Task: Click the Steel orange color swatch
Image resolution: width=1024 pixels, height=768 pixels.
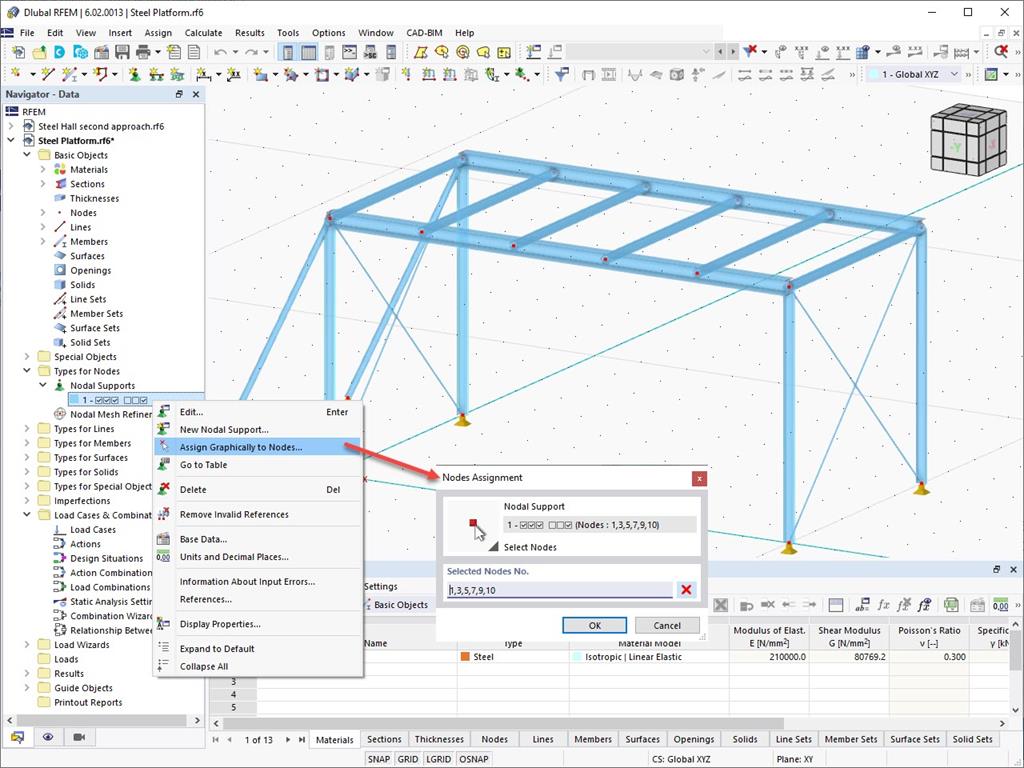Action: pos(465,657)
